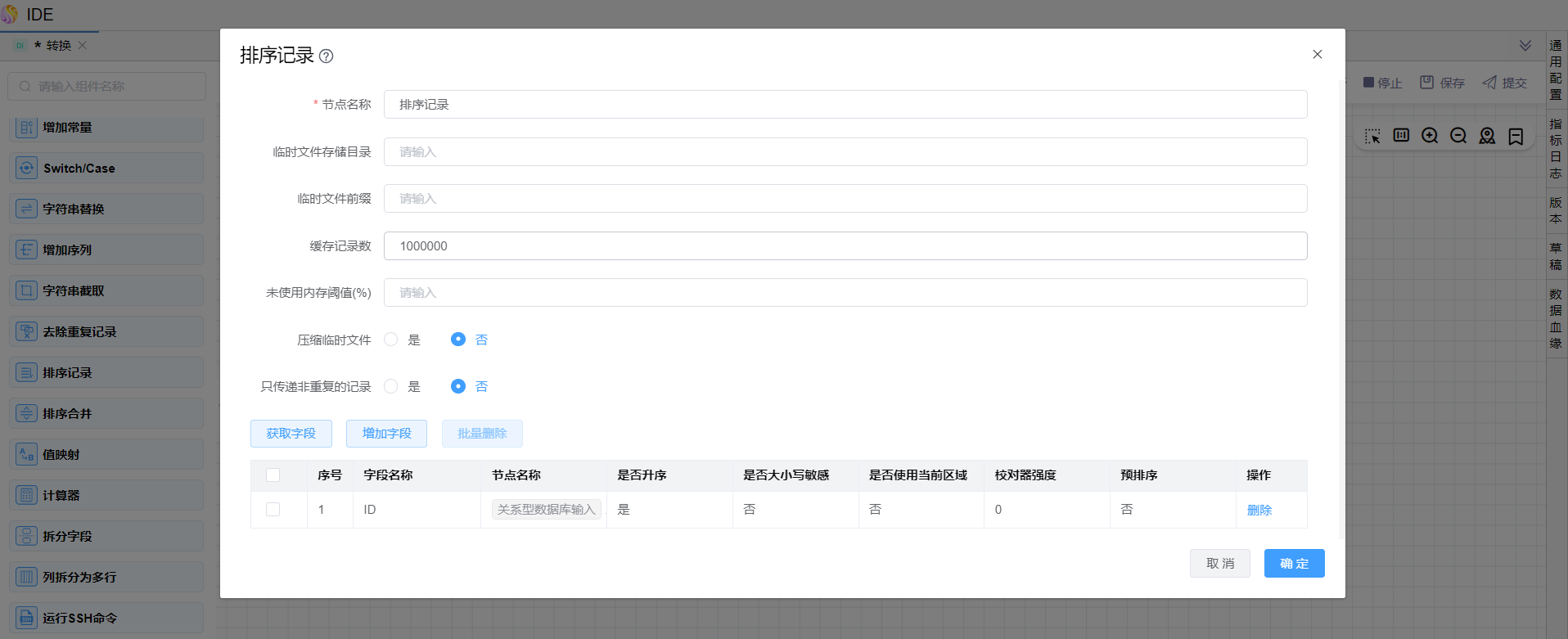
Task: Close the 排序记录 dialog
Action: click(x=1318, y=55)
